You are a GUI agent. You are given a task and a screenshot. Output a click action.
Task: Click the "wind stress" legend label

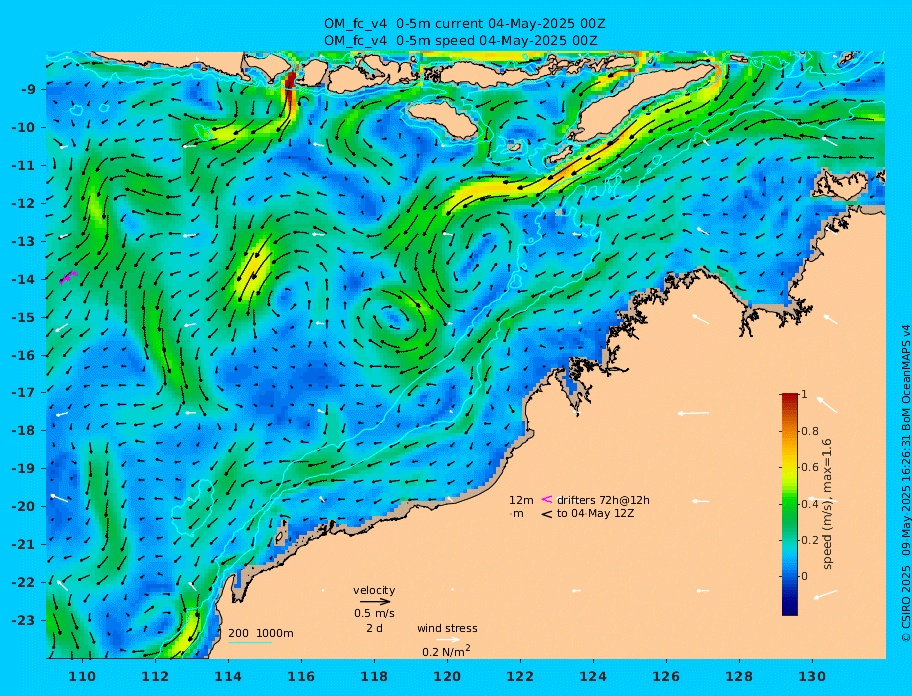(447, 629)
